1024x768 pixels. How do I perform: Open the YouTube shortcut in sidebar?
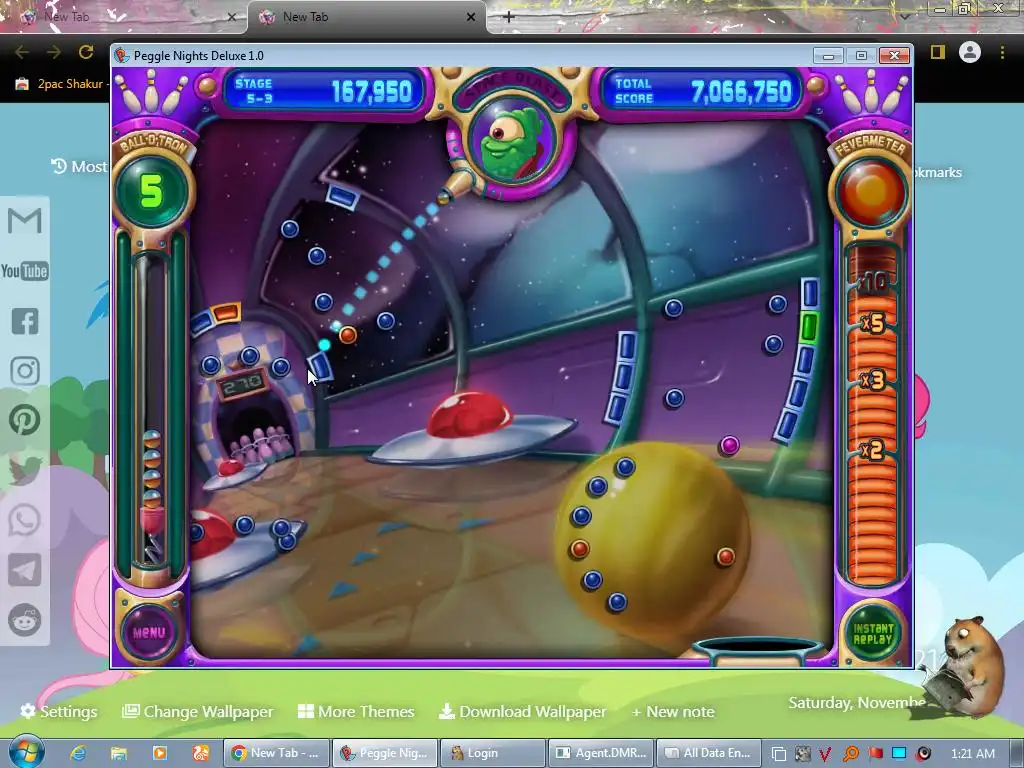(25, 271)
